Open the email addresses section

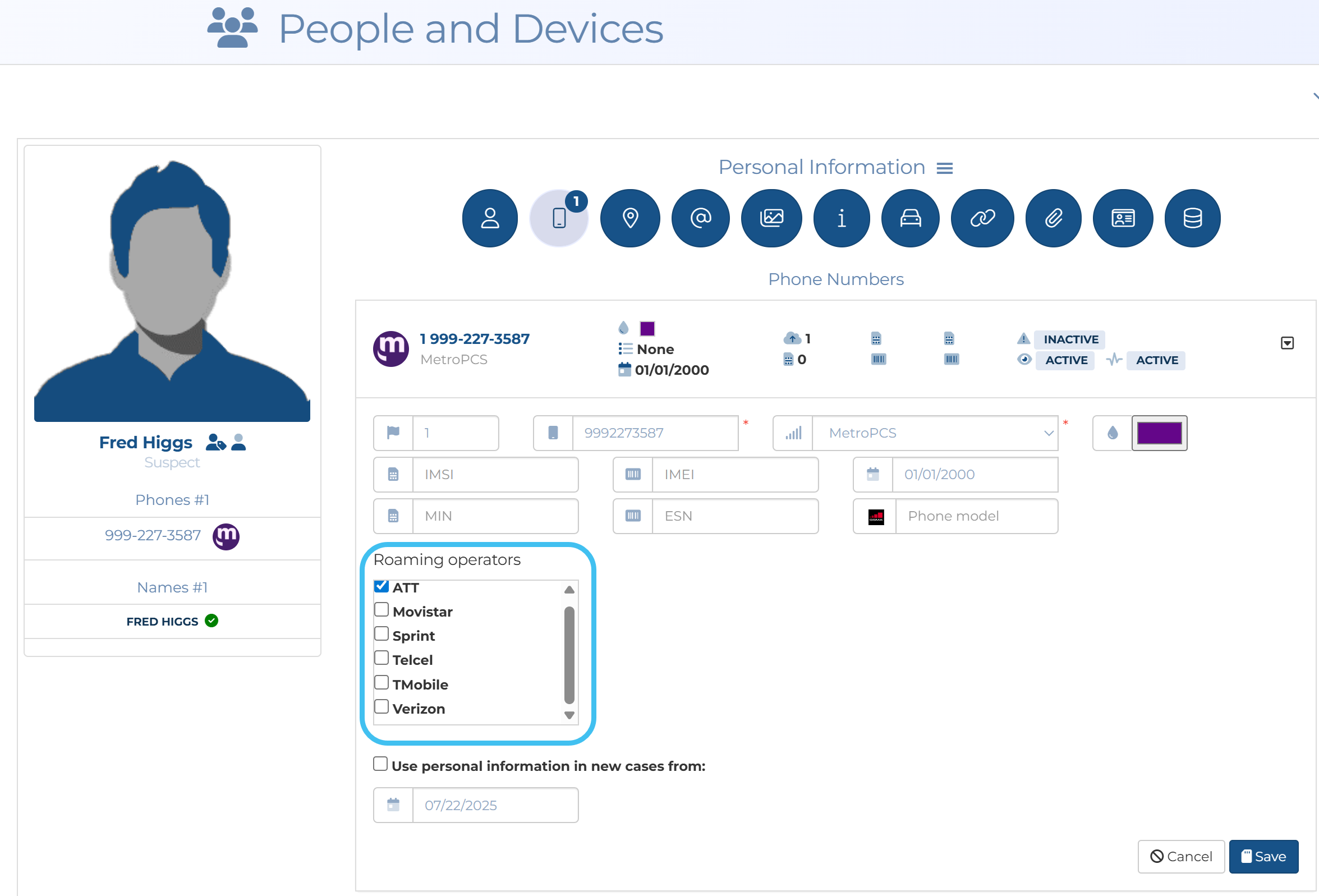pos(700,218)
